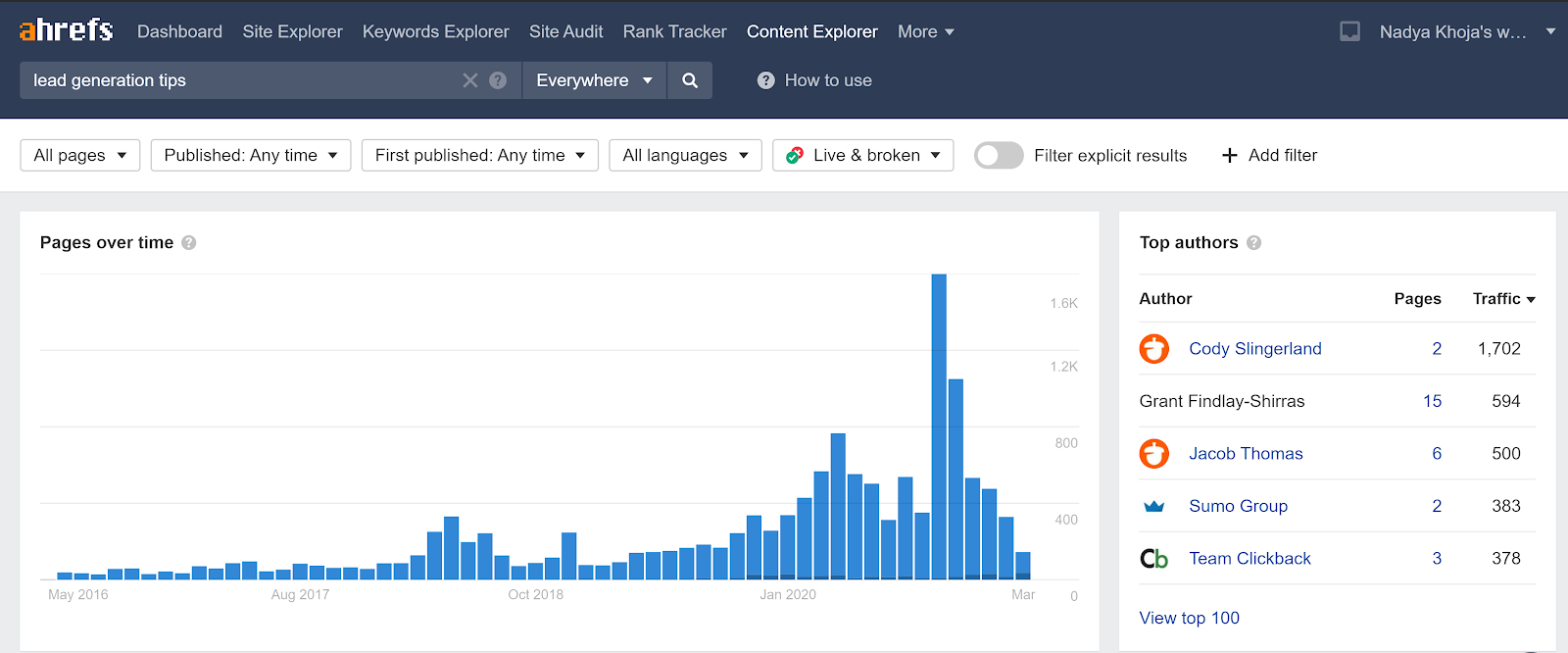Screen dimensions: 1568x653
Task: Open First published: Any time dropdown
Action: point(480,155)
